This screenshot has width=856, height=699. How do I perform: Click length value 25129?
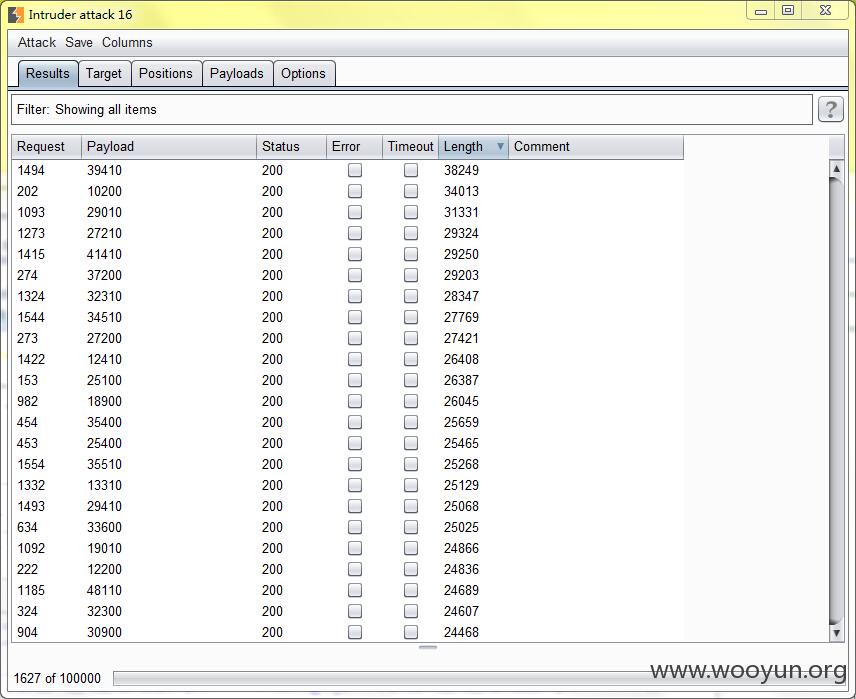[x=461, y=485]
